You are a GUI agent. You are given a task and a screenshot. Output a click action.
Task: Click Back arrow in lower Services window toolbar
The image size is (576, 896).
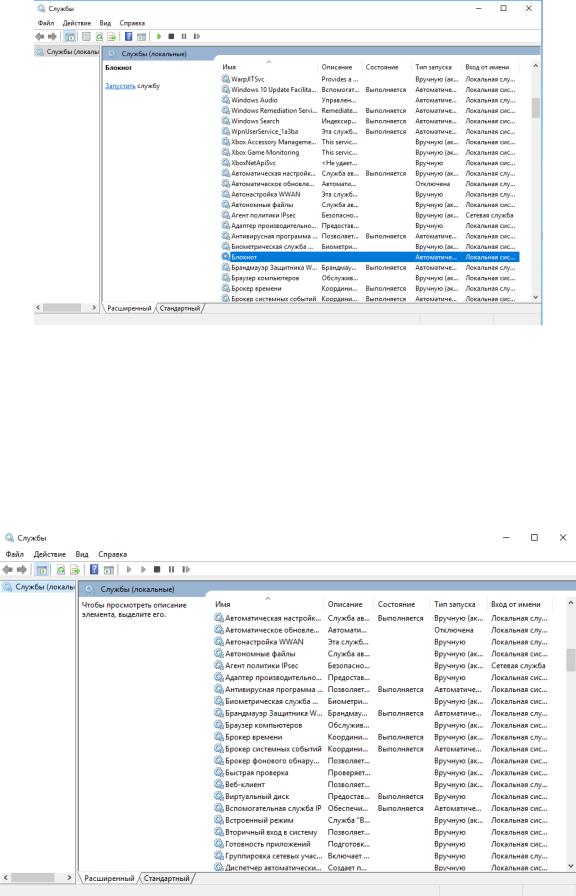pos(8,569)
